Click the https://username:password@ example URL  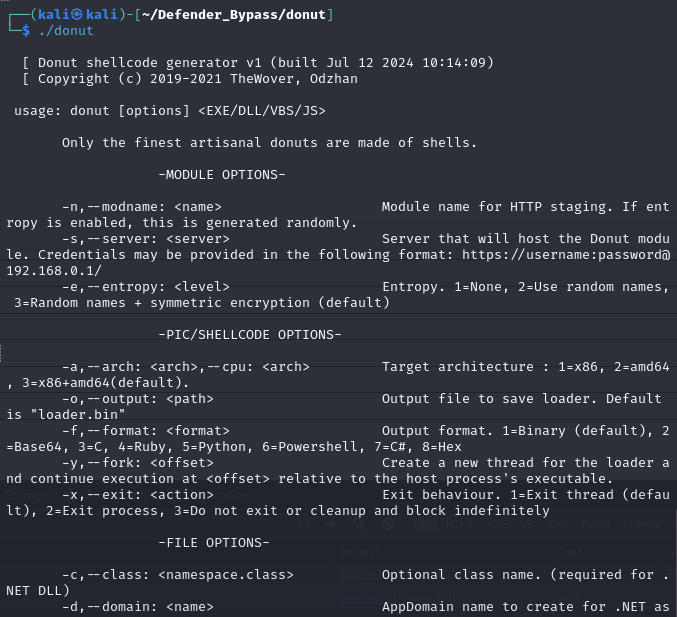(566, 255)
